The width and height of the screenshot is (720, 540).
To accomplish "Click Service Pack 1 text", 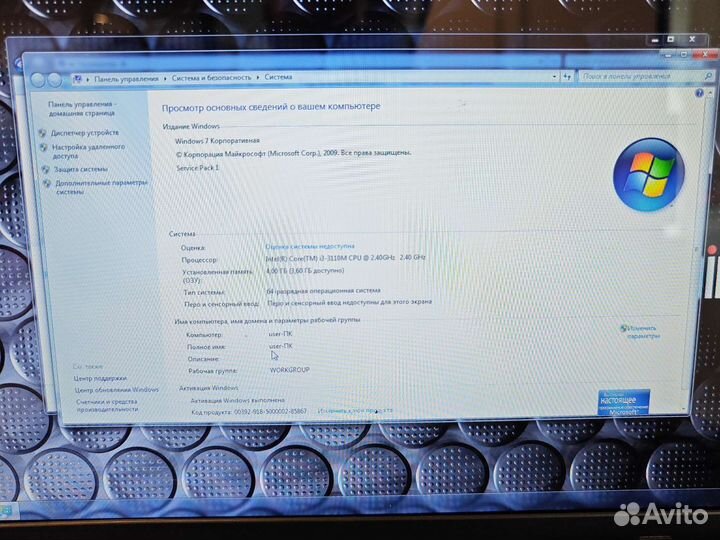I will (197, 168).
